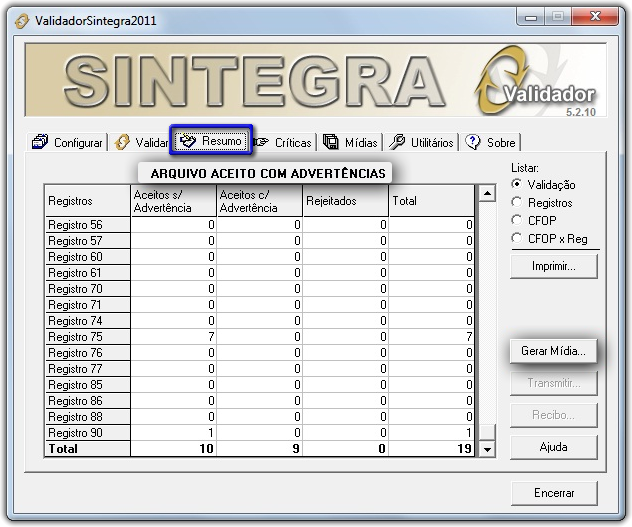Click the Mídias diskettes icon
Viewport: 632px width, 527px height.
331,142
